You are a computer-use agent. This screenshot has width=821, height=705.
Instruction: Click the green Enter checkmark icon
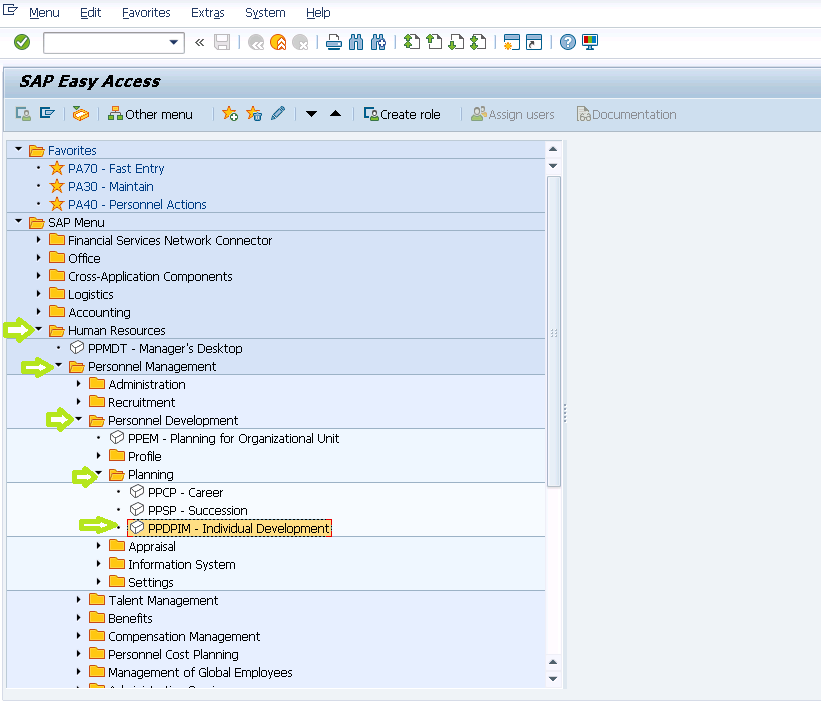[22, 42]
